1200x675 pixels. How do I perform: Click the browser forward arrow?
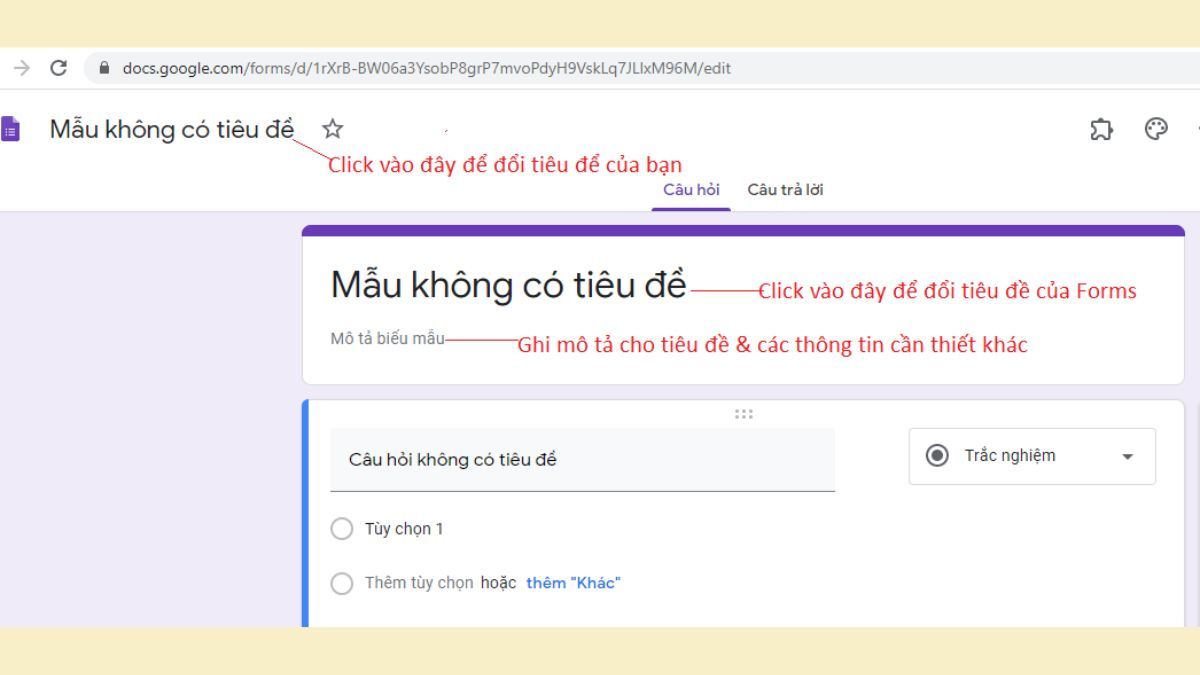coord(22,68)
